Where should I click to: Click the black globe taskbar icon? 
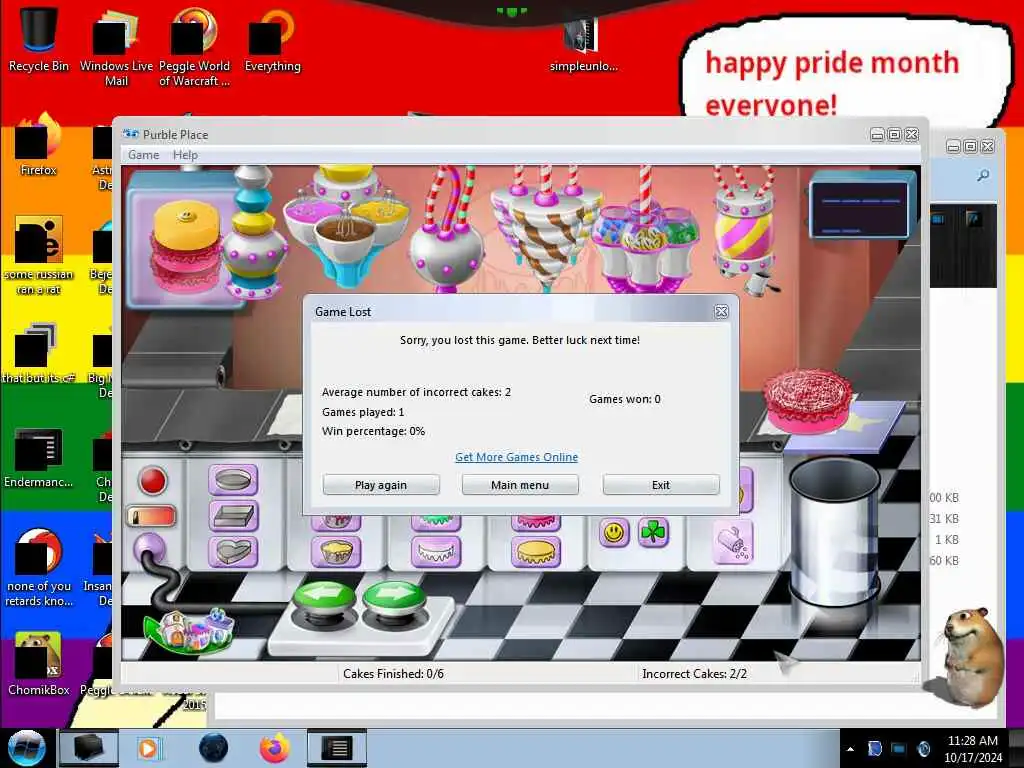[x=213, y=748]
